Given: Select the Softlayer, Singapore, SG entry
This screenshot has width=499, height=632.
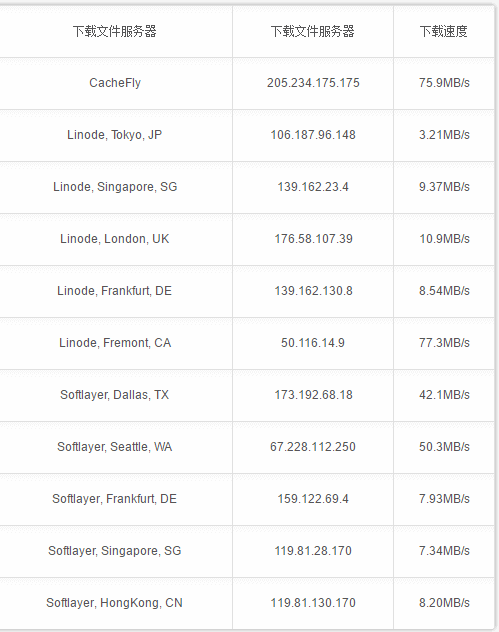Looking at the screenshot, I should 114,551.
